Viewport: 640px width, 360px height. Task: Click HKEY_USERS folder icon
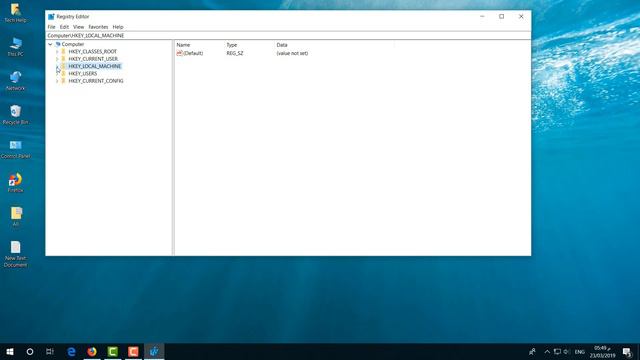click(x=63, y=73)
